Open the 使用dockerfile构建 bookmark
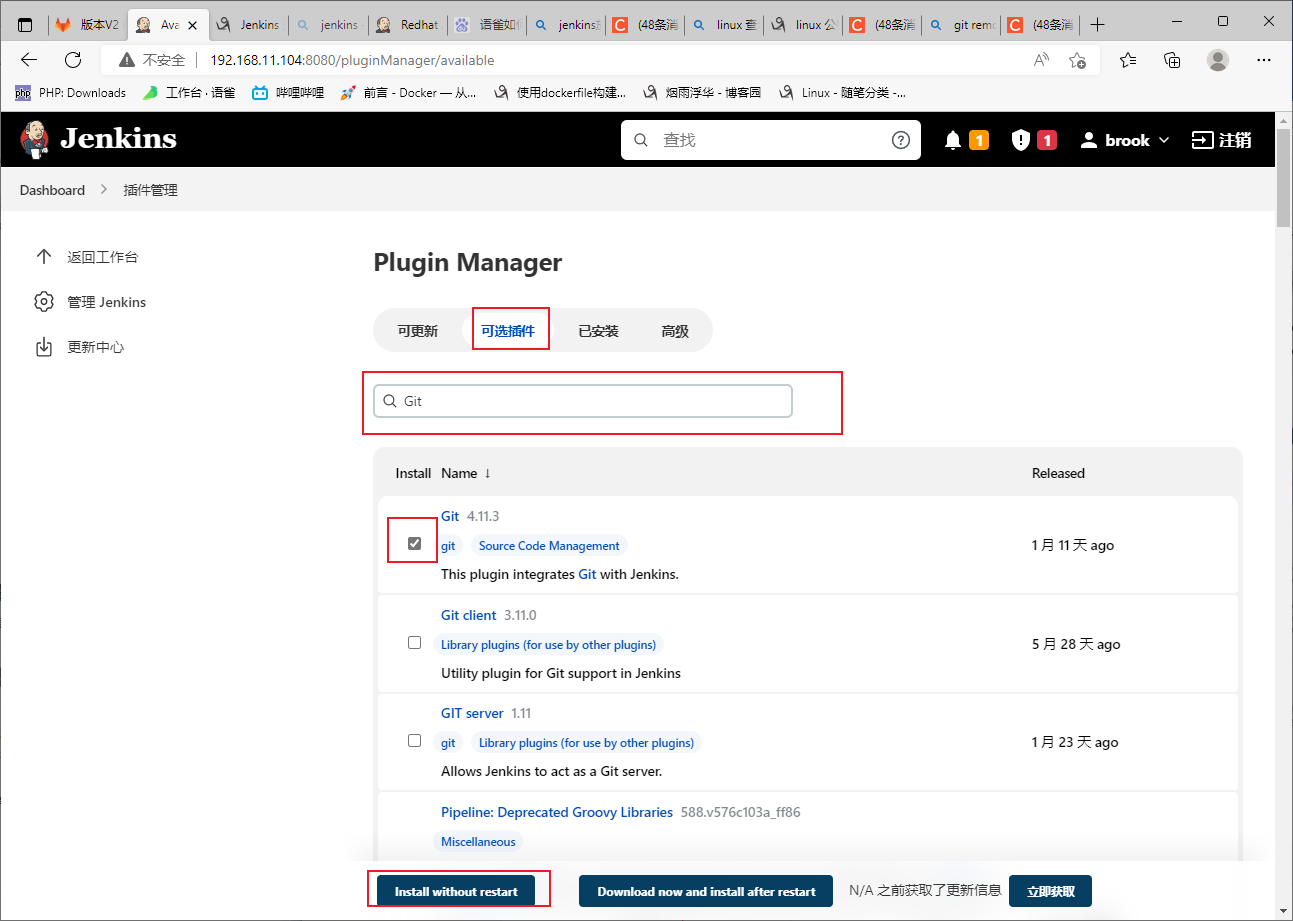The height and width of the screenshot is (921, 1293). (559, 93)
